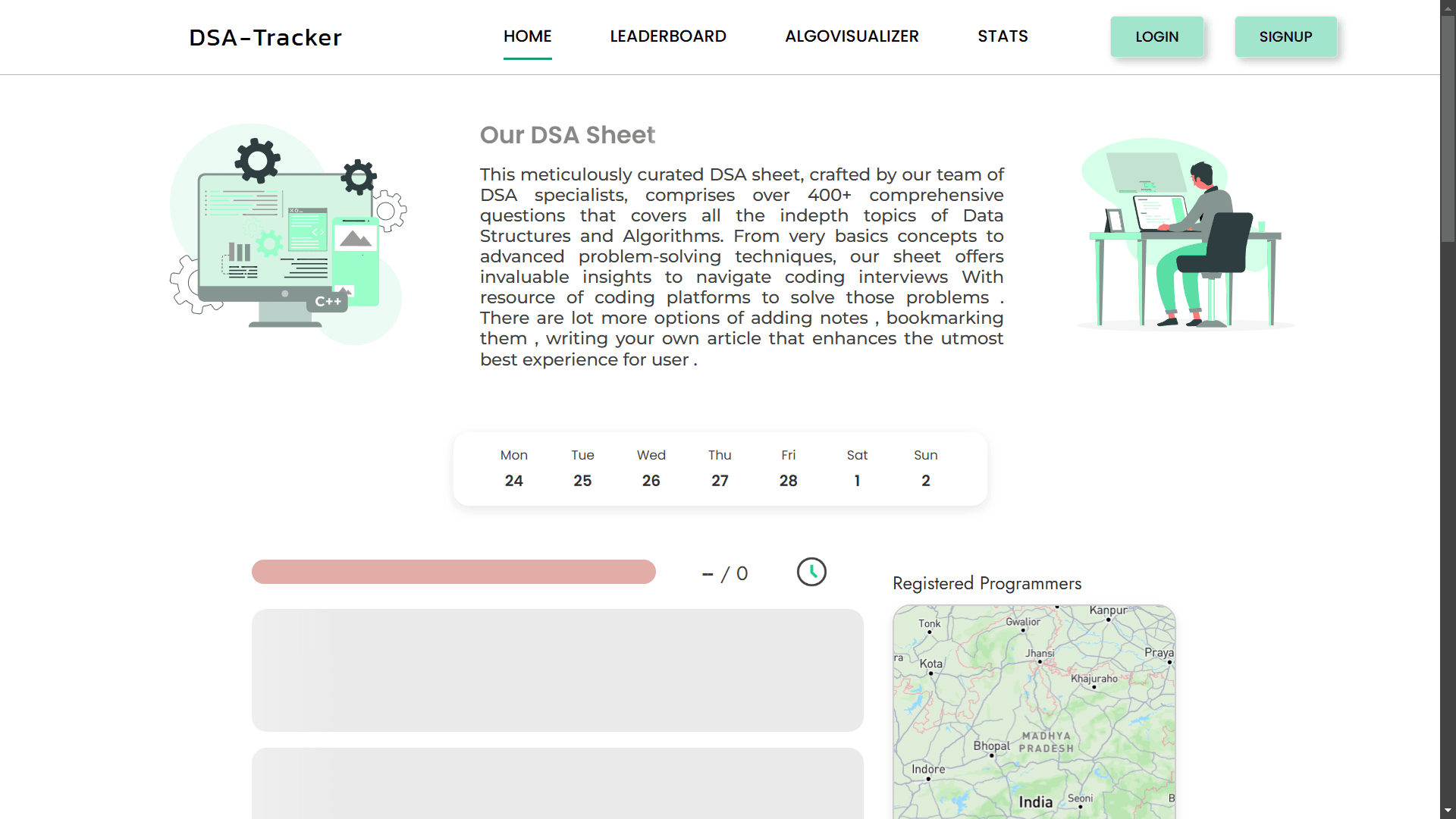Viewport: 1456px width, 819px height.
Task: Switch to the STATS tab
Action: click(1003, 36)
